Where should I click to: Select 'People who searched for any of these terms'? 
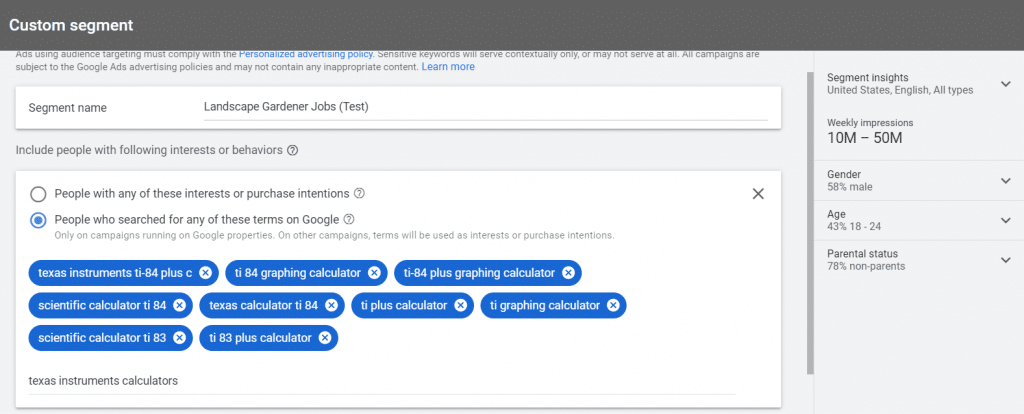point(38,220)
